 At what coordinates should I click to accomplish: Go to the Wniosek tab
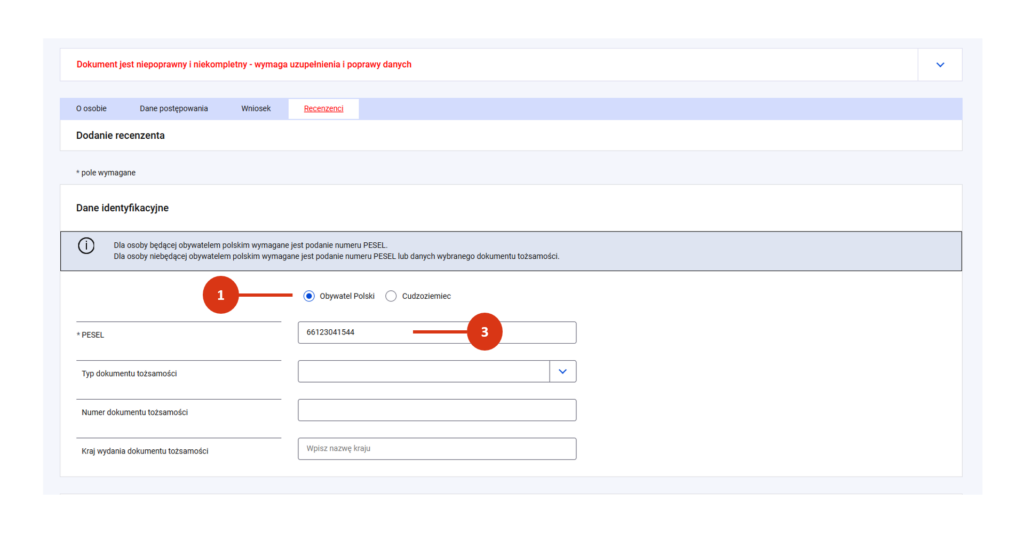[x=256, y=109]
